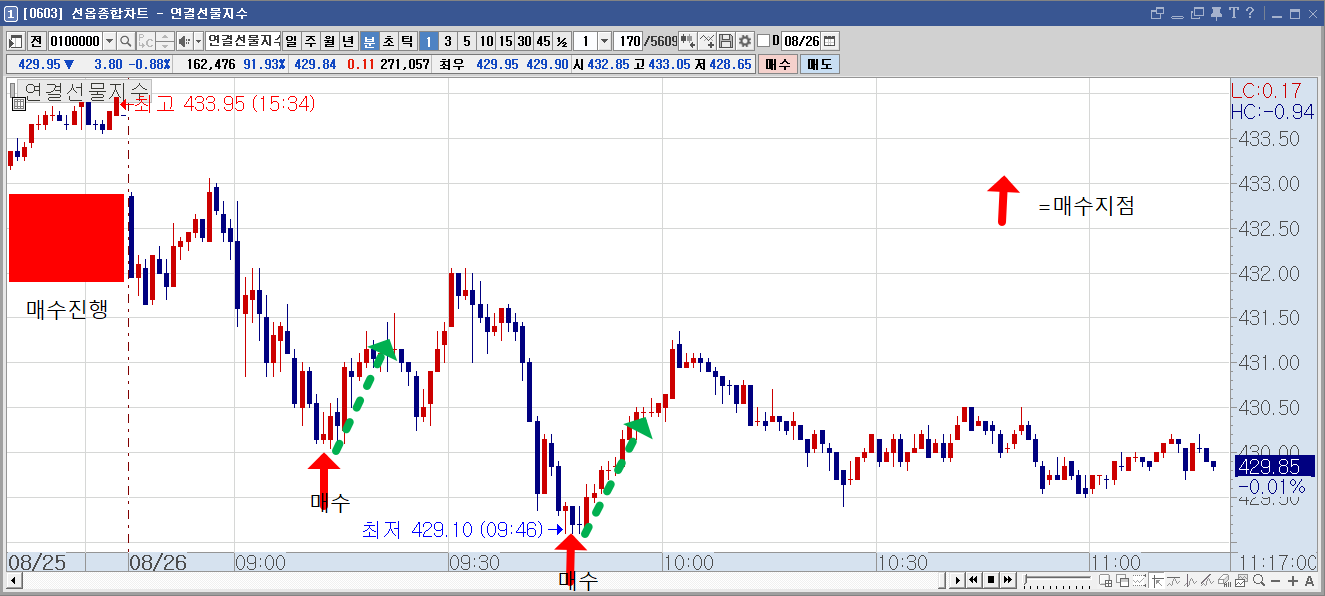Click the 전 button before code field
This screenshot has width=1325, height=596.
click(x=36, y=41)
